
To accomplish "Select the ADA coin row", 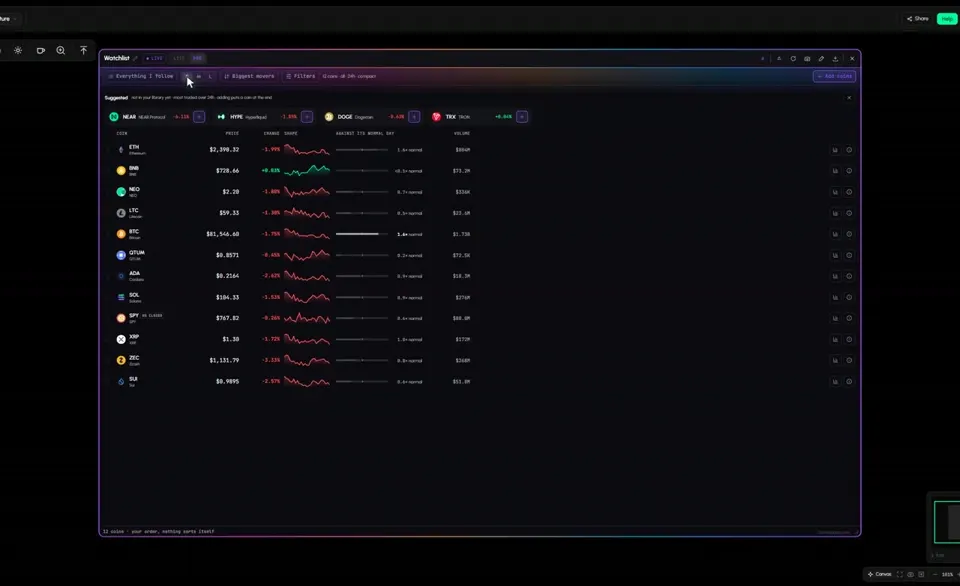I will [481, 276].
